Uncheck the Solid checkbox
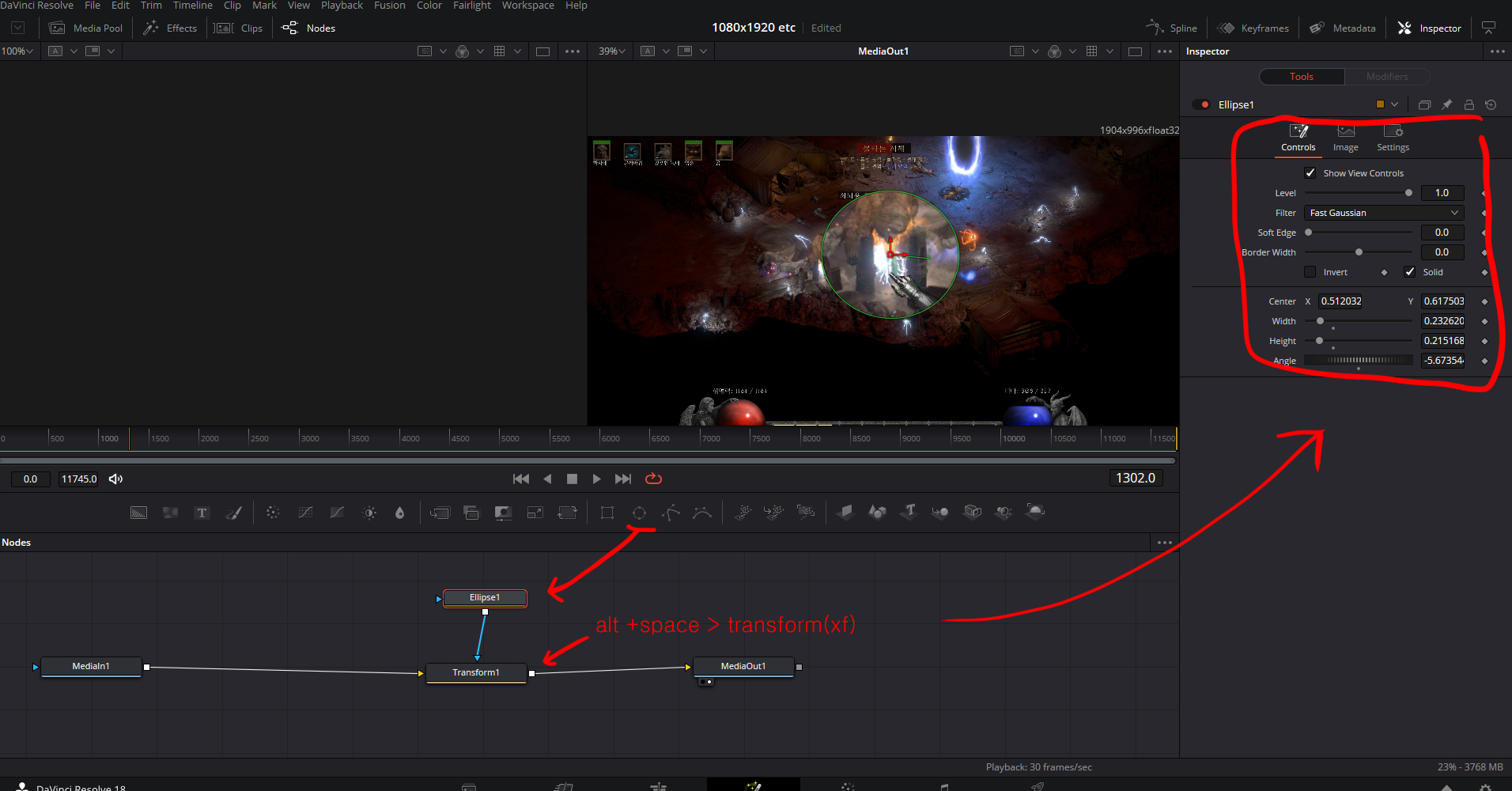The height and width of the screenshot is (791, 1512). click(x=1410, y=272)
